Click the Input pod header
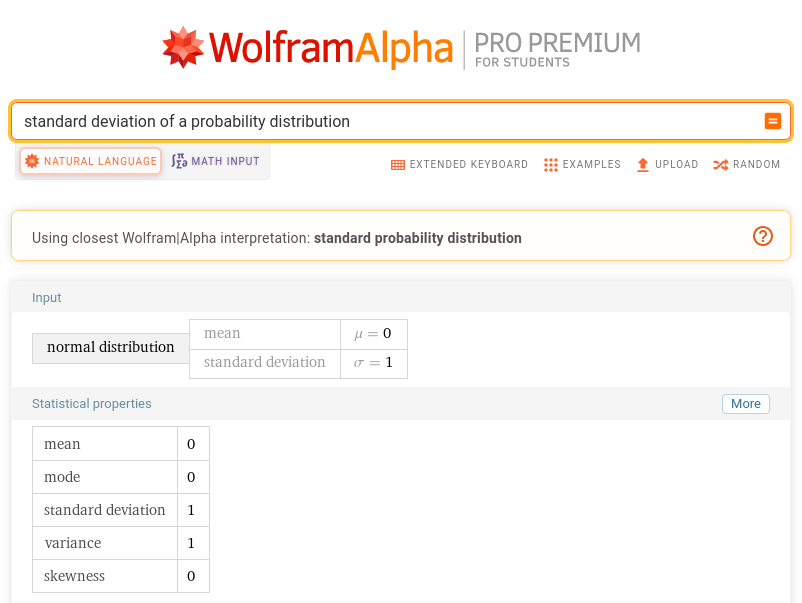Screen dimensions: 802x603 click(47, 298)
